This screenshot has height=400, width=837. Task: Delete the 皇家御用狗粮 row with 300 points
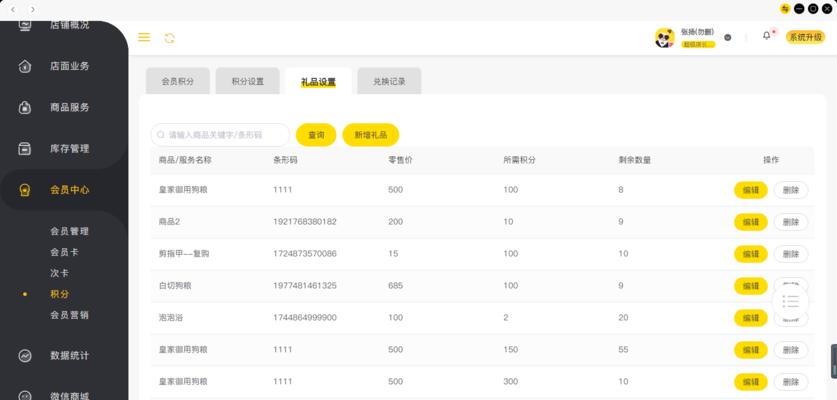point(791,382)
